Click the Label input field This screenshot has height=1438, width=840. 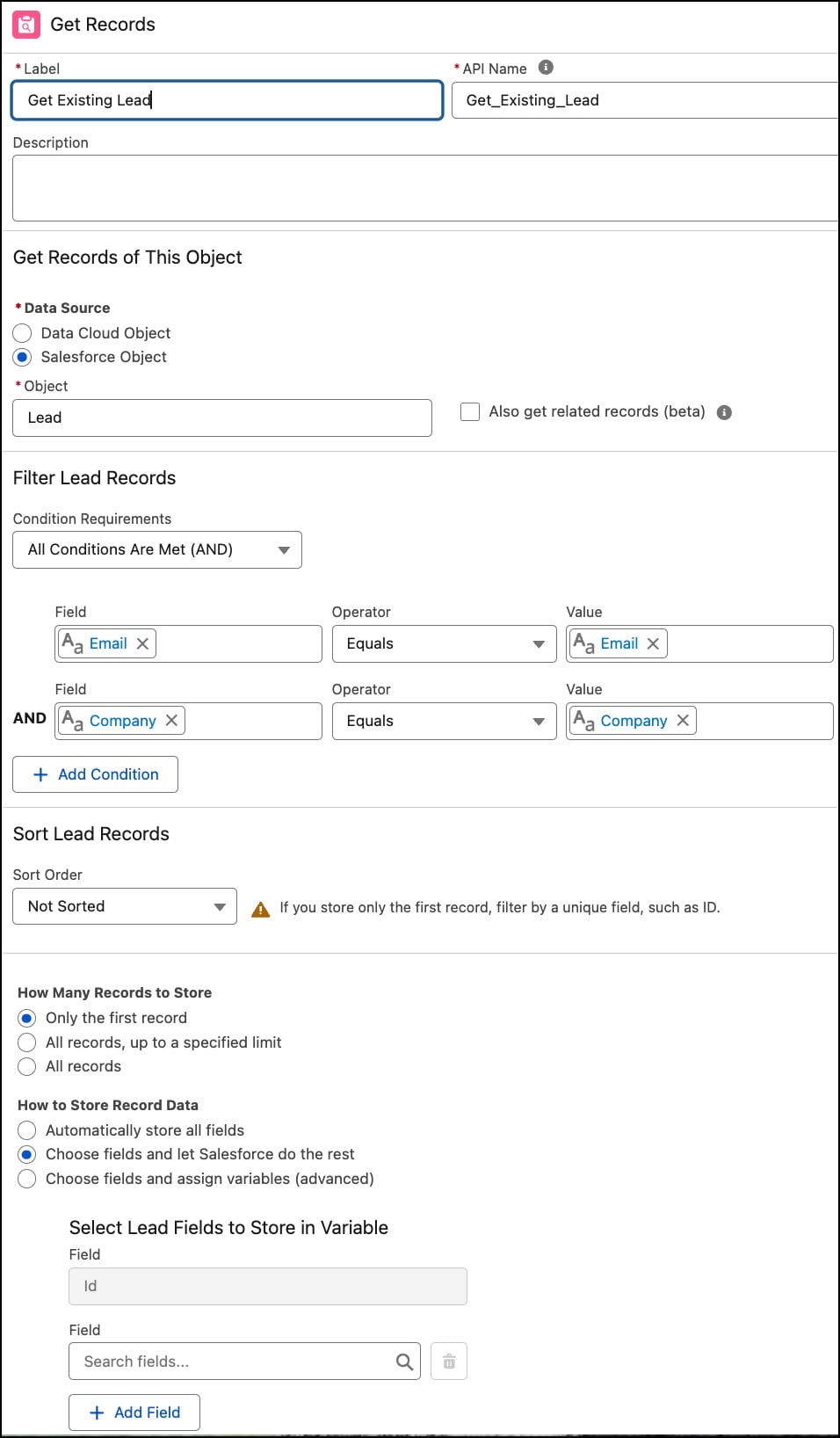pyautogui.click(x=228, y=100)
